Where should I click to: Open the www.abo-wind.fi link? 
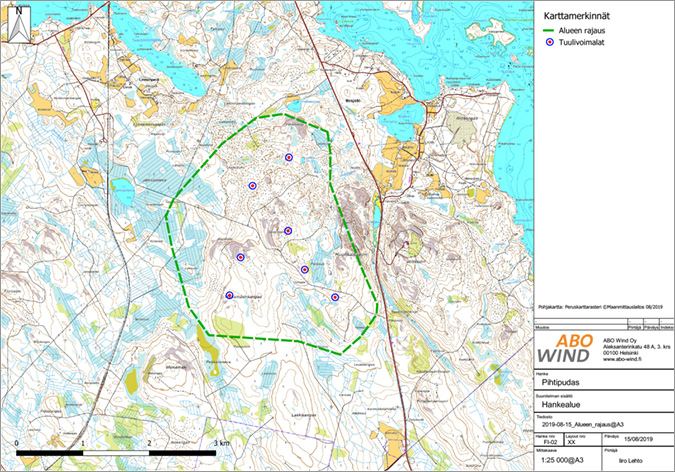coord(622,359)
